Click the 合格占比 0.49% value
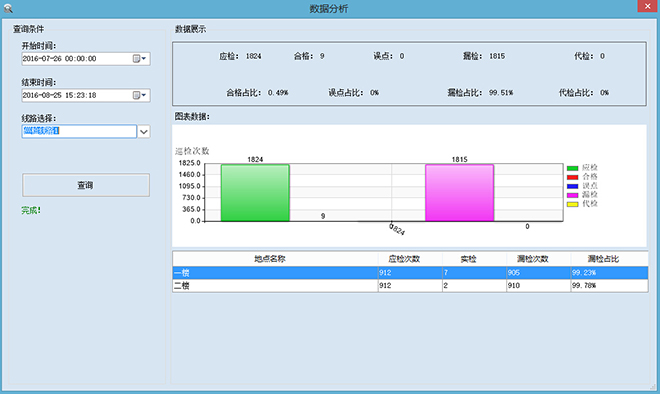Image resolution: width=660 pixels, height=394 pixels. point(278,93)
